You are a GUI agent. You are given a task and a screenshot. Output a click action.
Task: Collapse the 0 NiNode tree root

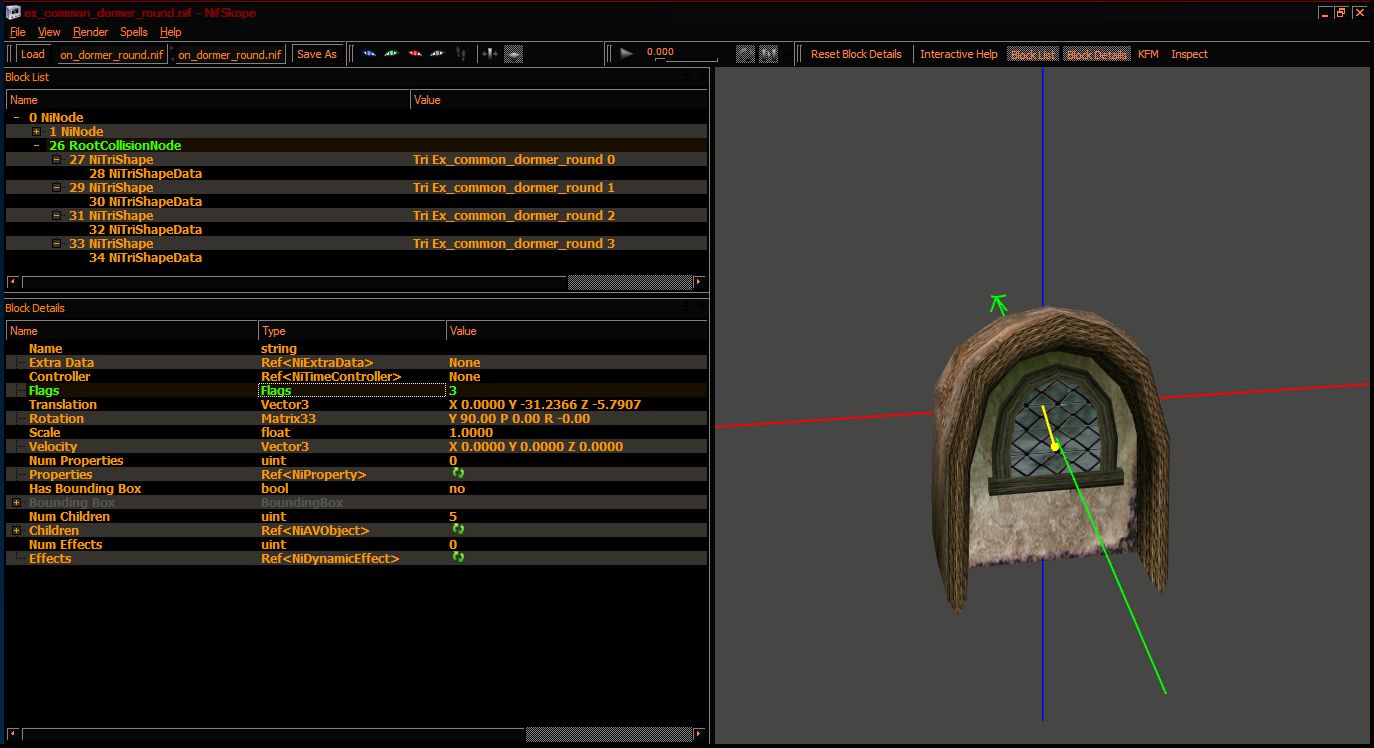pyautogui.click(x=17, y=118)
